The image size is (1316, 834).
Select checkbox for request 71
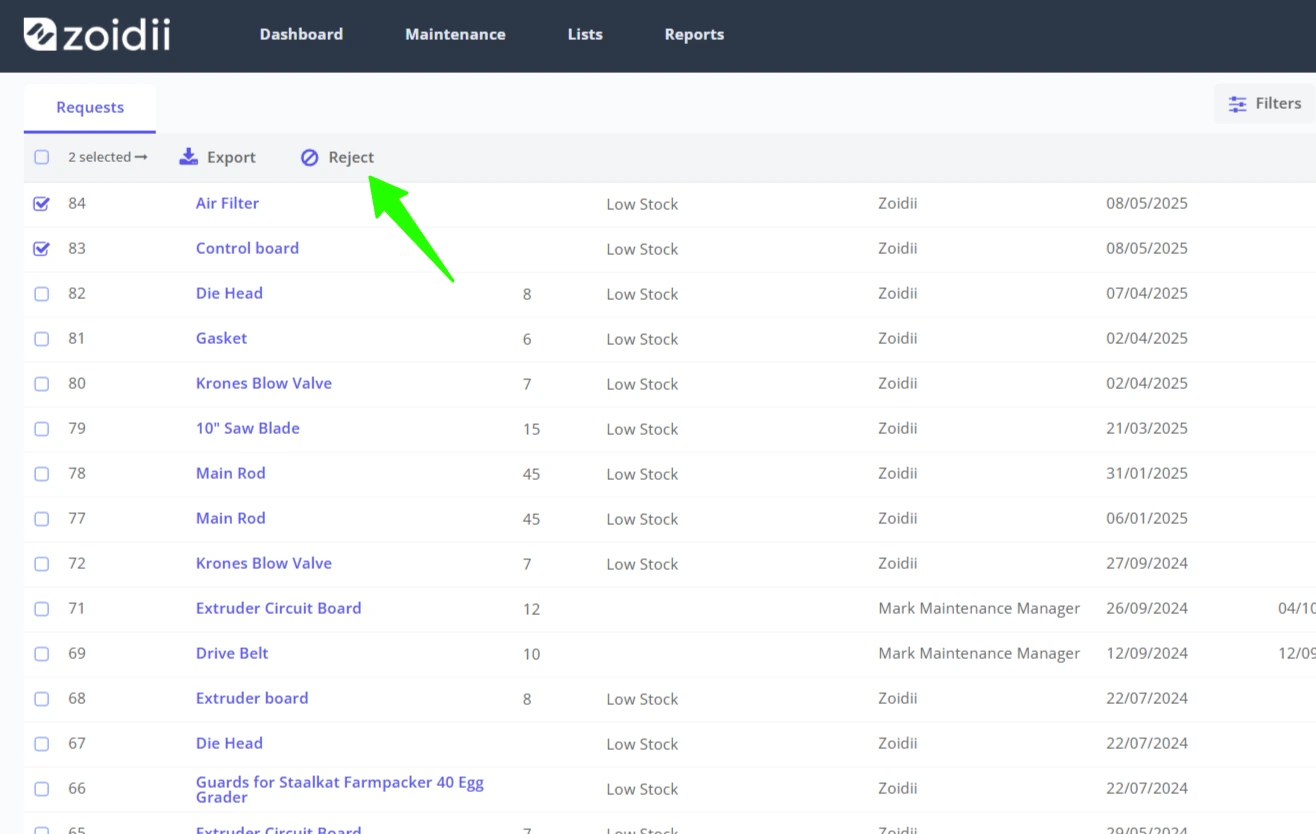[x=41, y=609]
